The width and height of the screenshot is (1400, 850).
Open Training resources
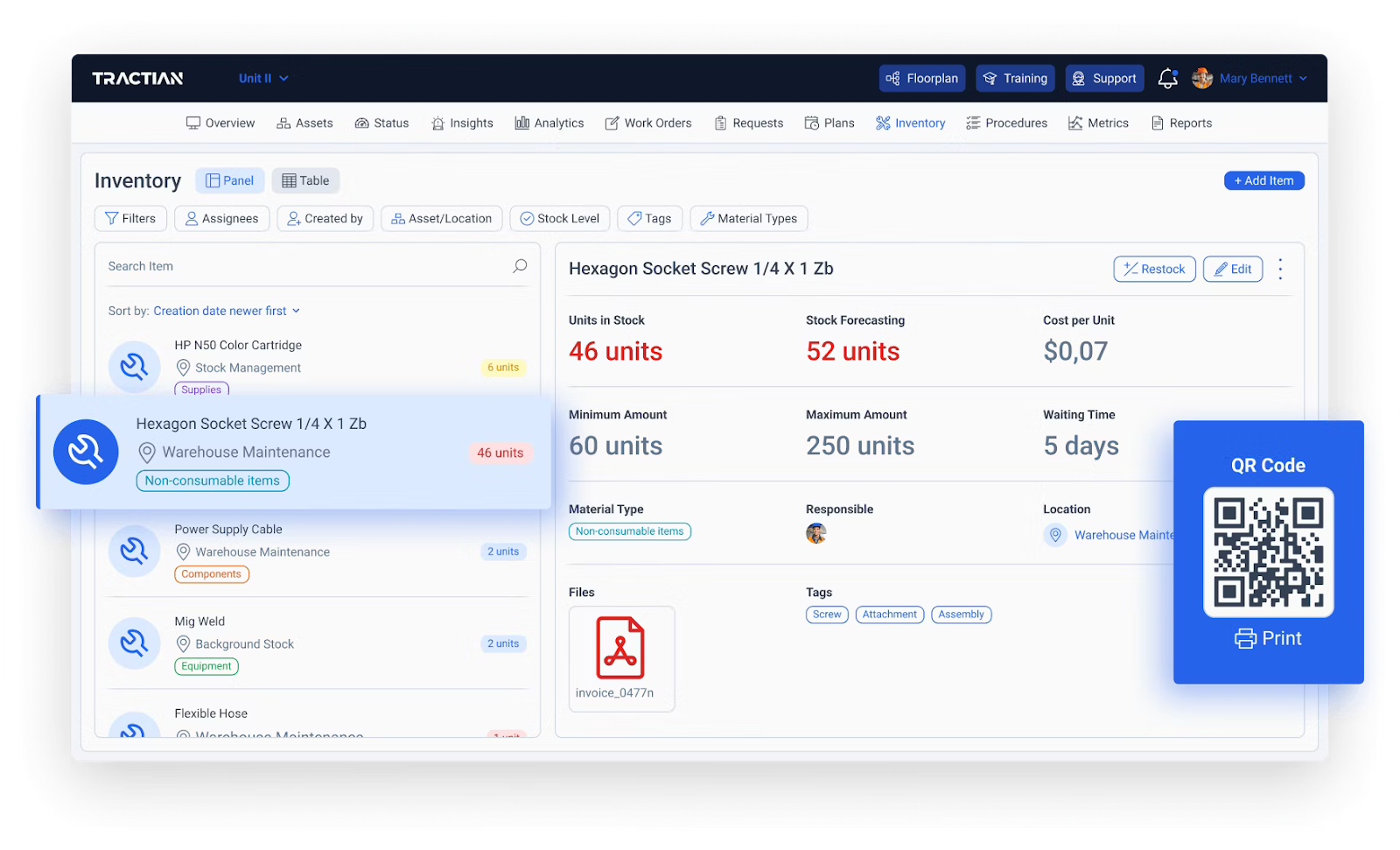(1015, 79)
